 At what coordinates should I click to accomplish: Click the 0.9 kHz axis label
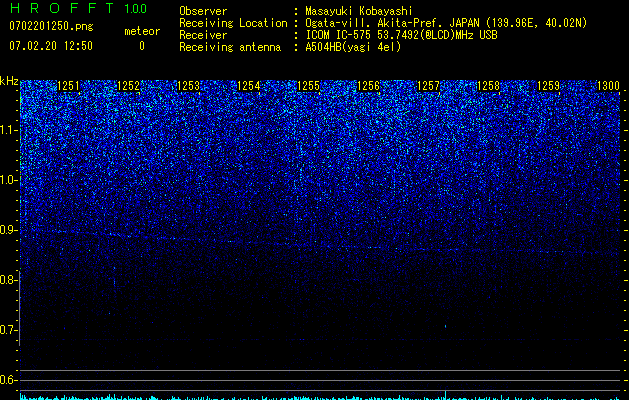[9, 230]
